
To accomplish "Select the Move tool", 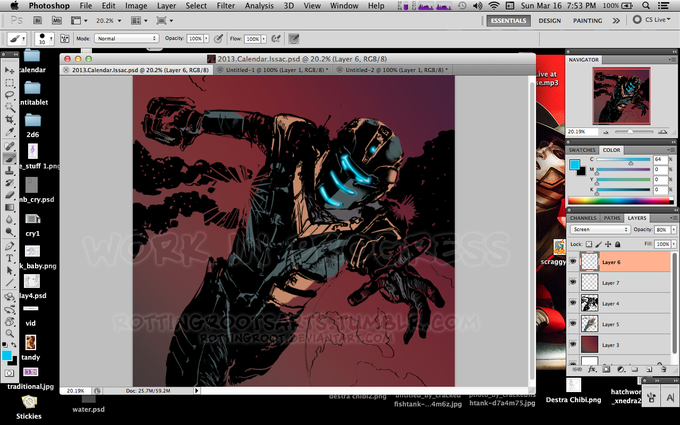I will click(10, 70).
